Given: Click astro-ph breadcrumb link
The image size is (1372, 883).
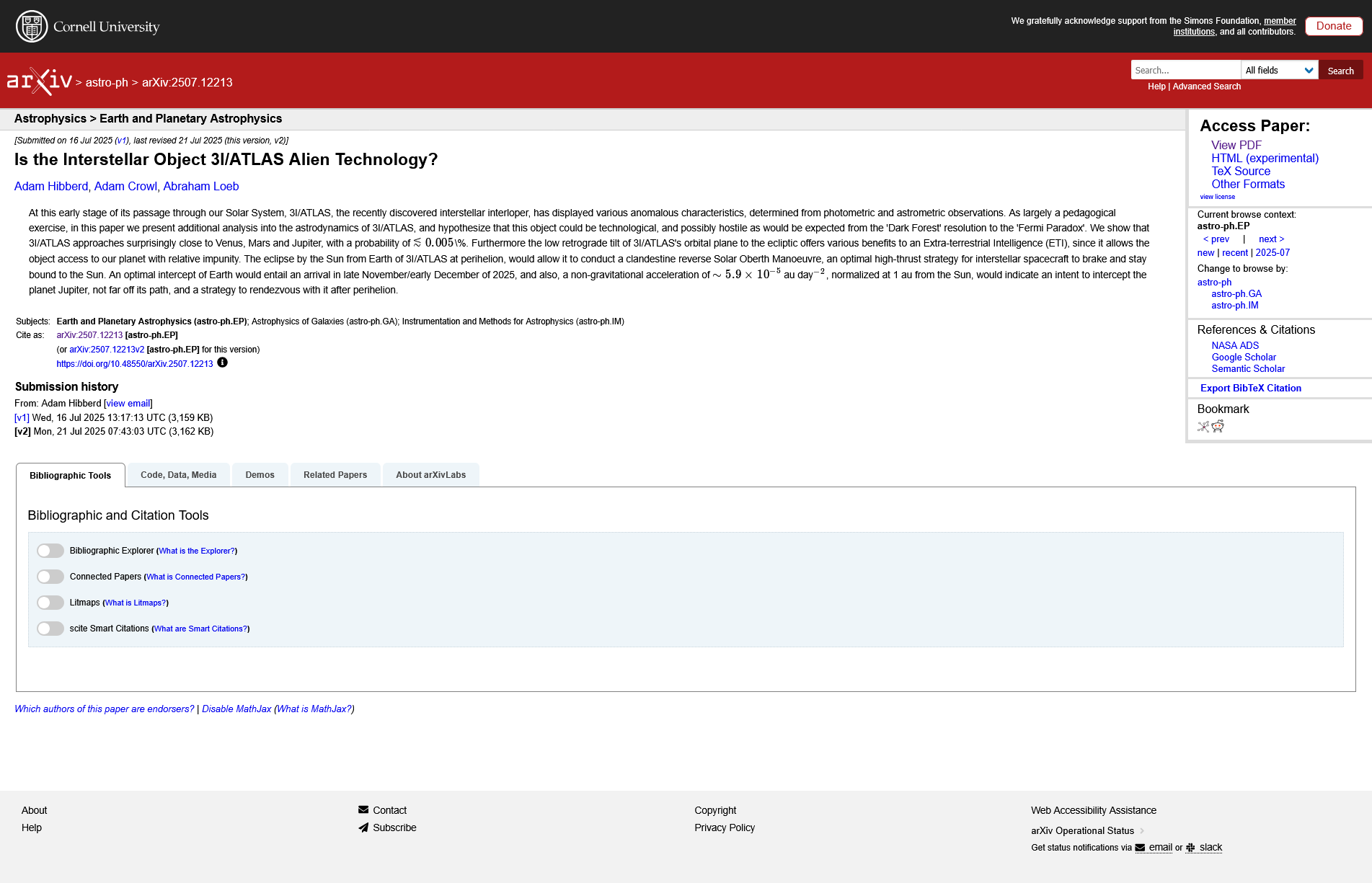Looking at the screenshot, I should pos(107,82).
